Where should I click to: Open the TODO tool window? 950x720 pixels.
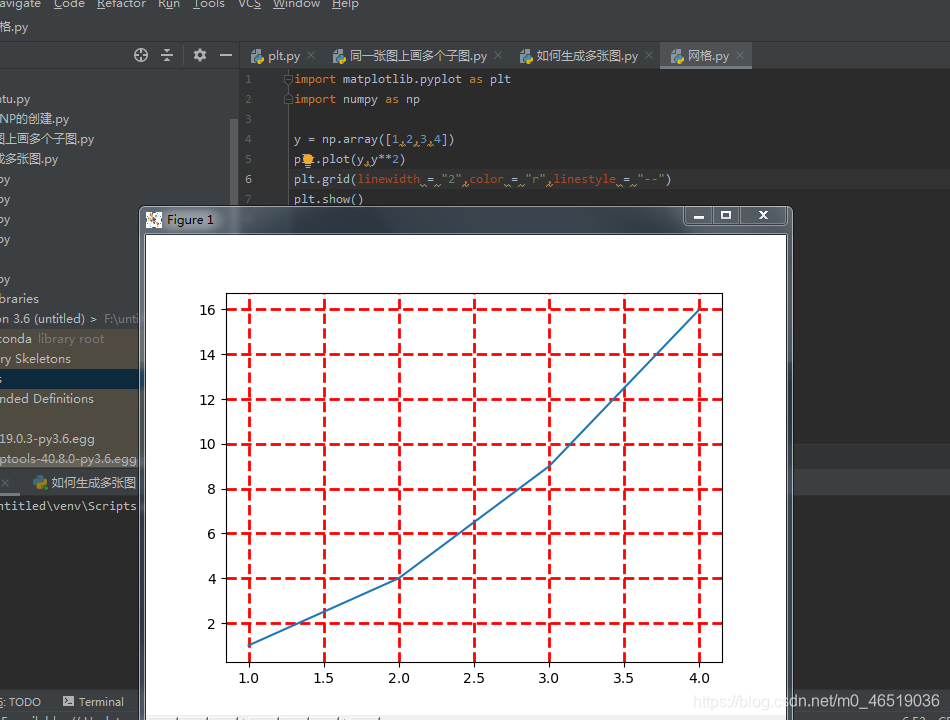pyautogui.click(x=21, y=702)
